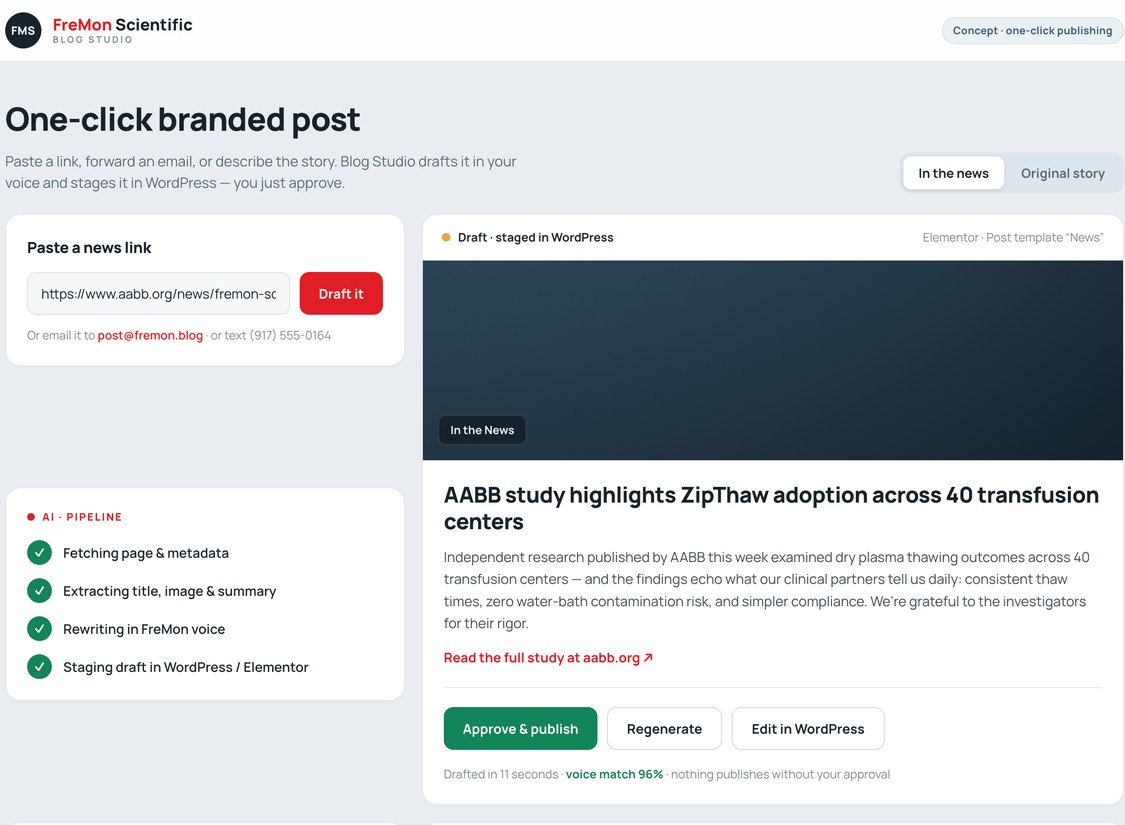This screenshot has height=825, width=1125.
Task: Click One-click branded post heading
Action: pos(182,120)
